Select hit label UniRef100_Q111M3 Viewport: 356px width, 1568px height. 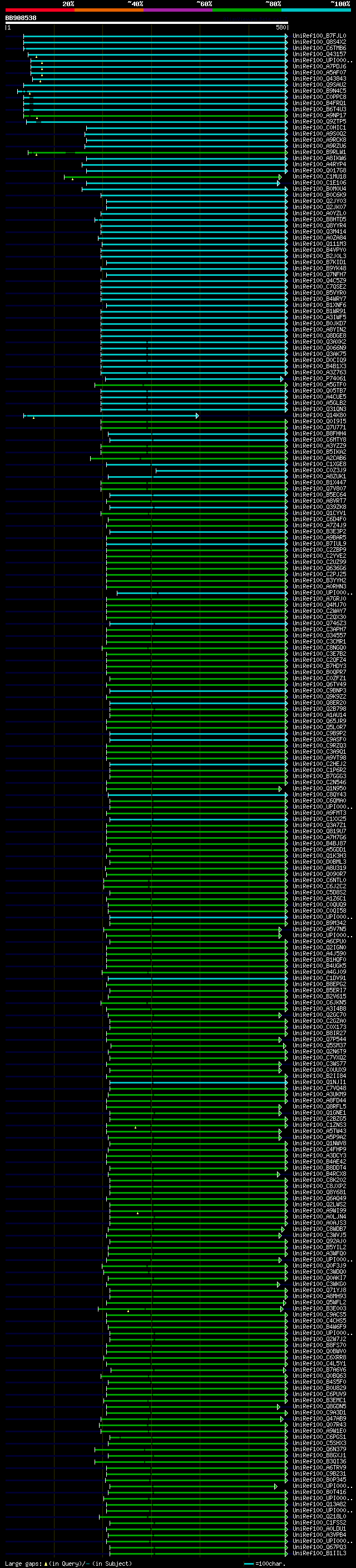319,244
